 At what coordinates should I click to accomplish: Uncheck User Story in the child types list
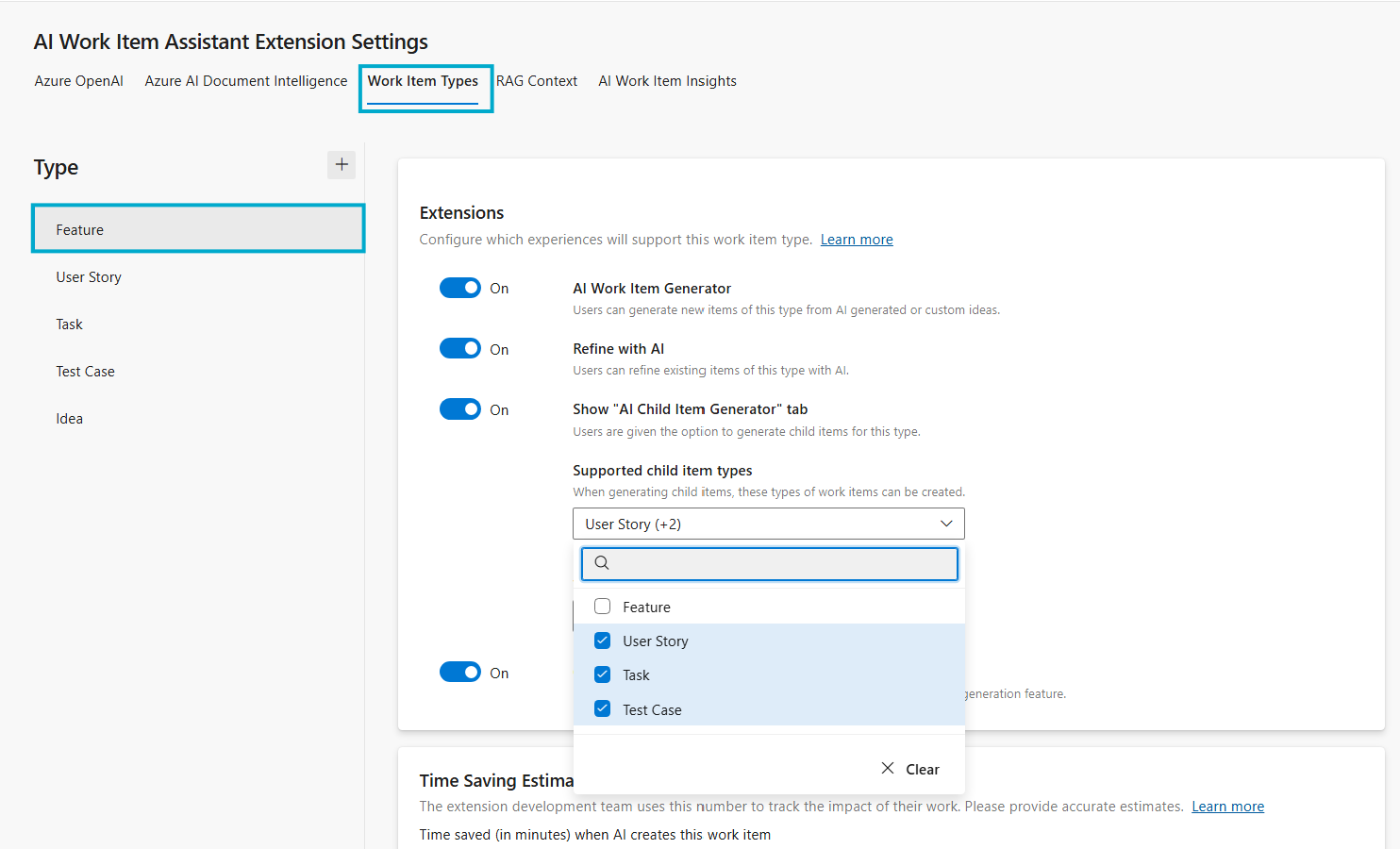pos(602,641)
